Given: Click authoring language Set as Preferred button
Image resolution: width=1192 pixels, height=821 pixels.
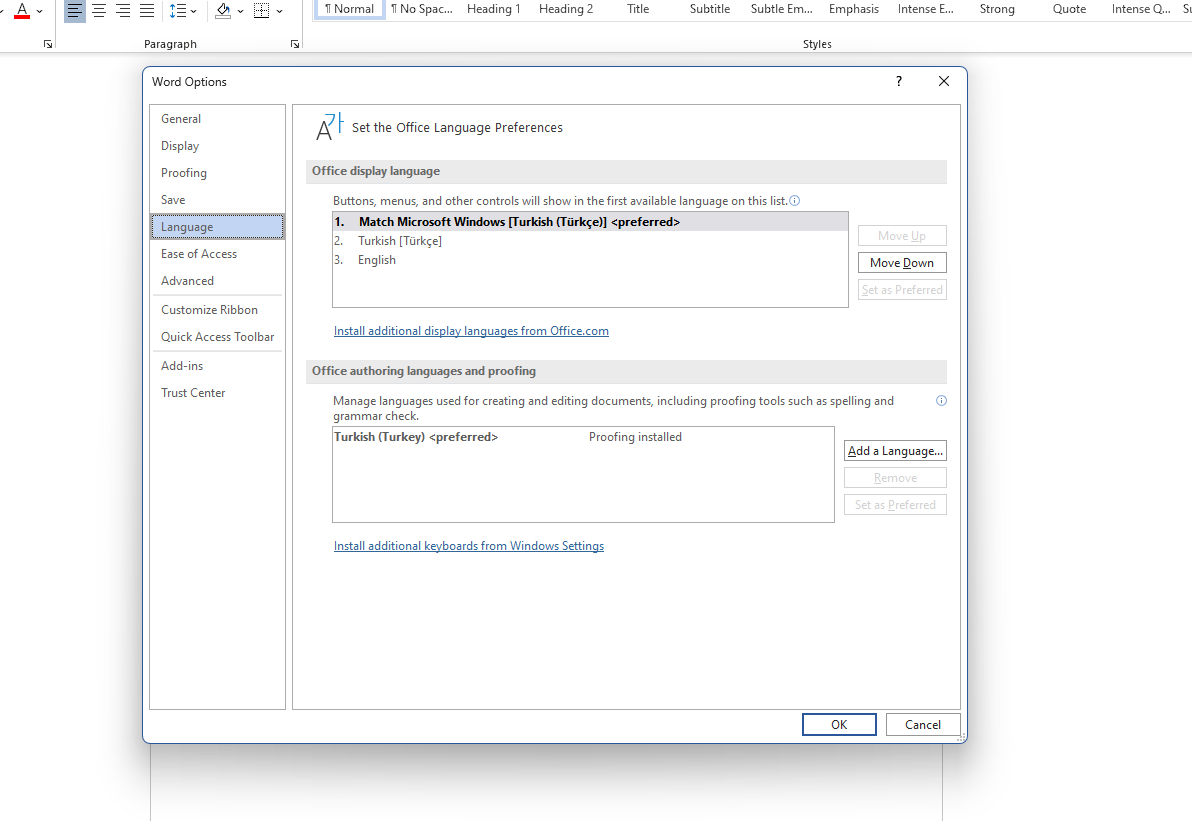Looking at the screenshot, I should pos(895,505).
